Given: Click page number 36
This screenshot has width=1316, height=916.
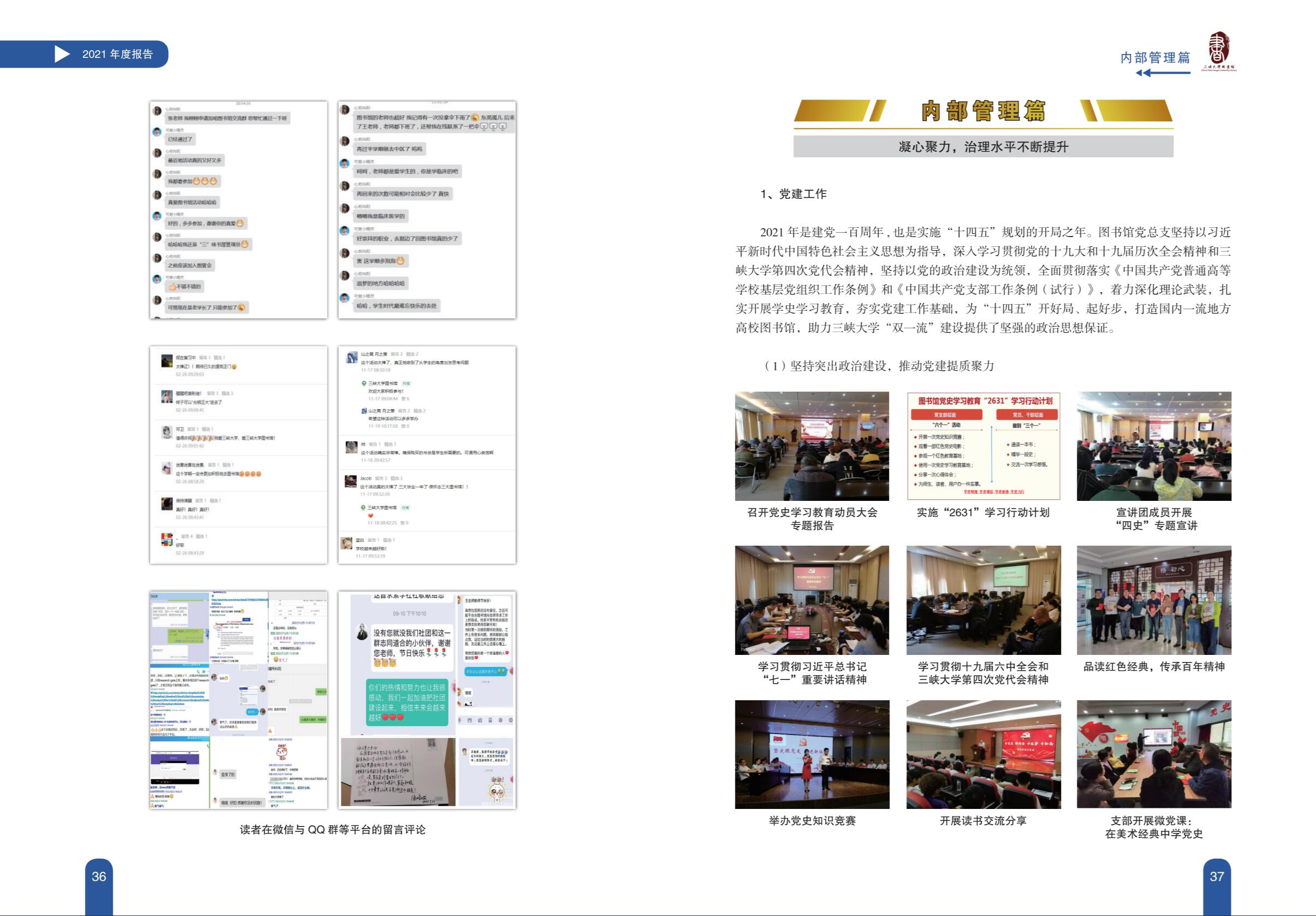Looking at the screenshot, I should (99, 877).
